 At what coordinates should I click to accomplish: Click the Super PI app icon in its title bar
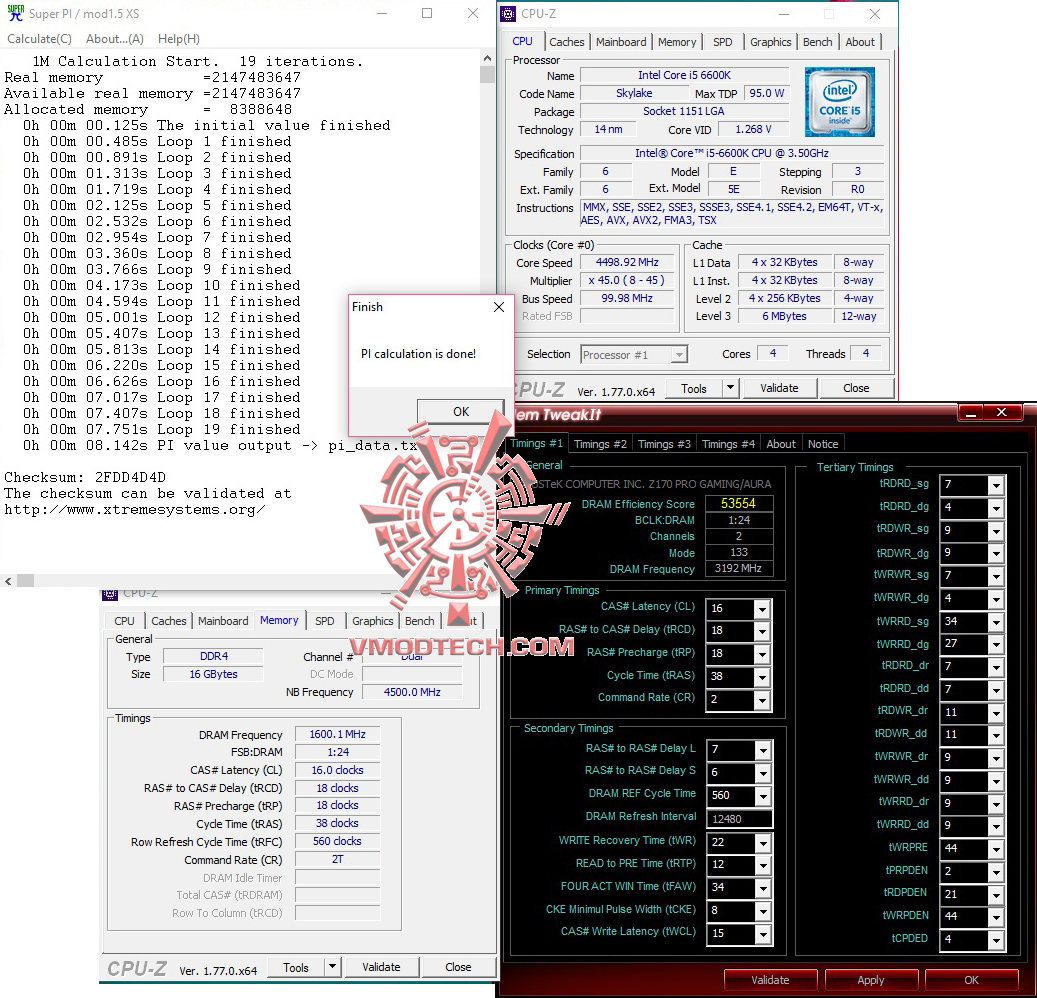15,13
